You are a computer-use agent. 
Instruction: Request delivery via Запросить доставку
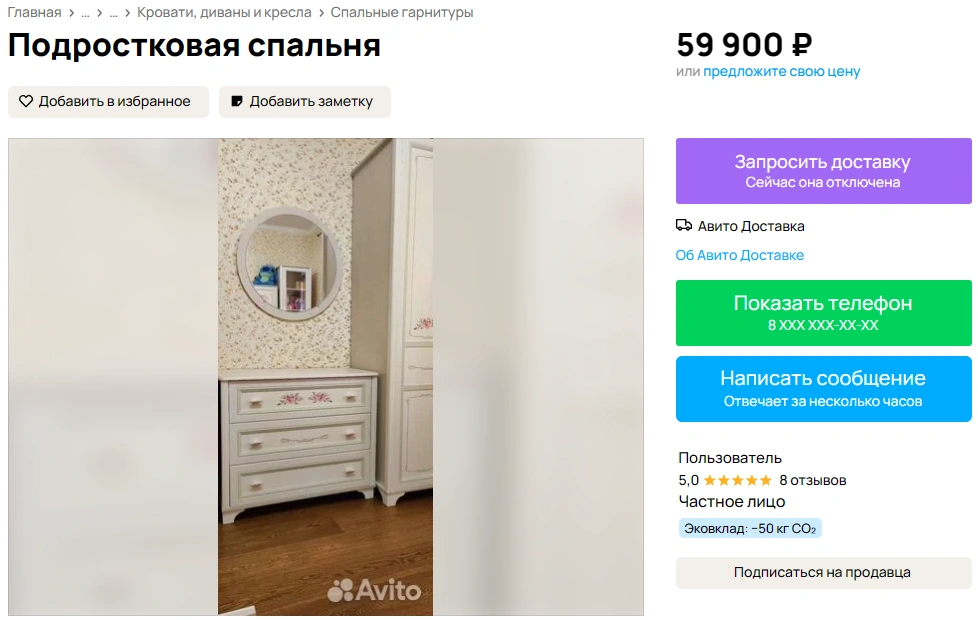pos(824,171)
